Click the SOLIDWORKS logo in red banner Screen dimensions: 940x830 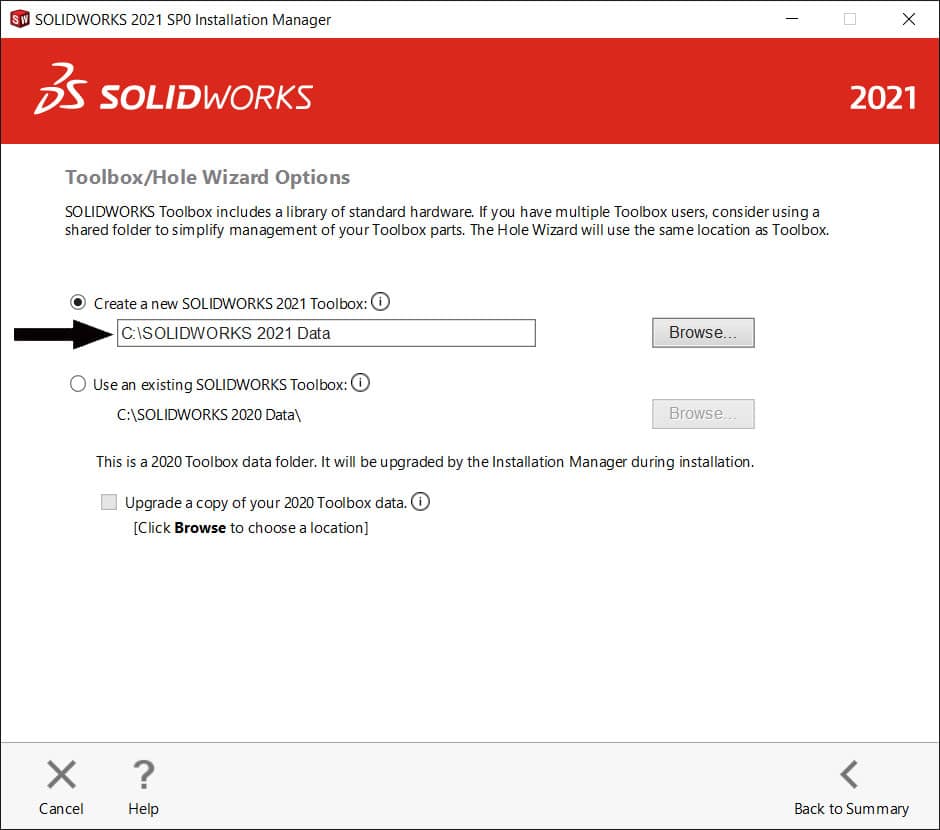point(174,91)
